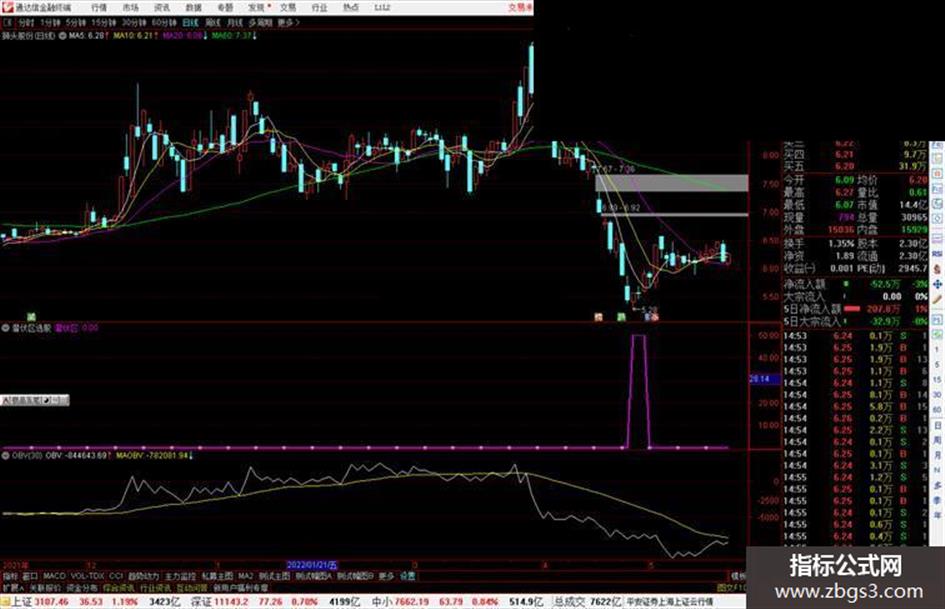This screenshot has height=609, width=945.
Task: Open the 资讯 menu
Action: 162,7
